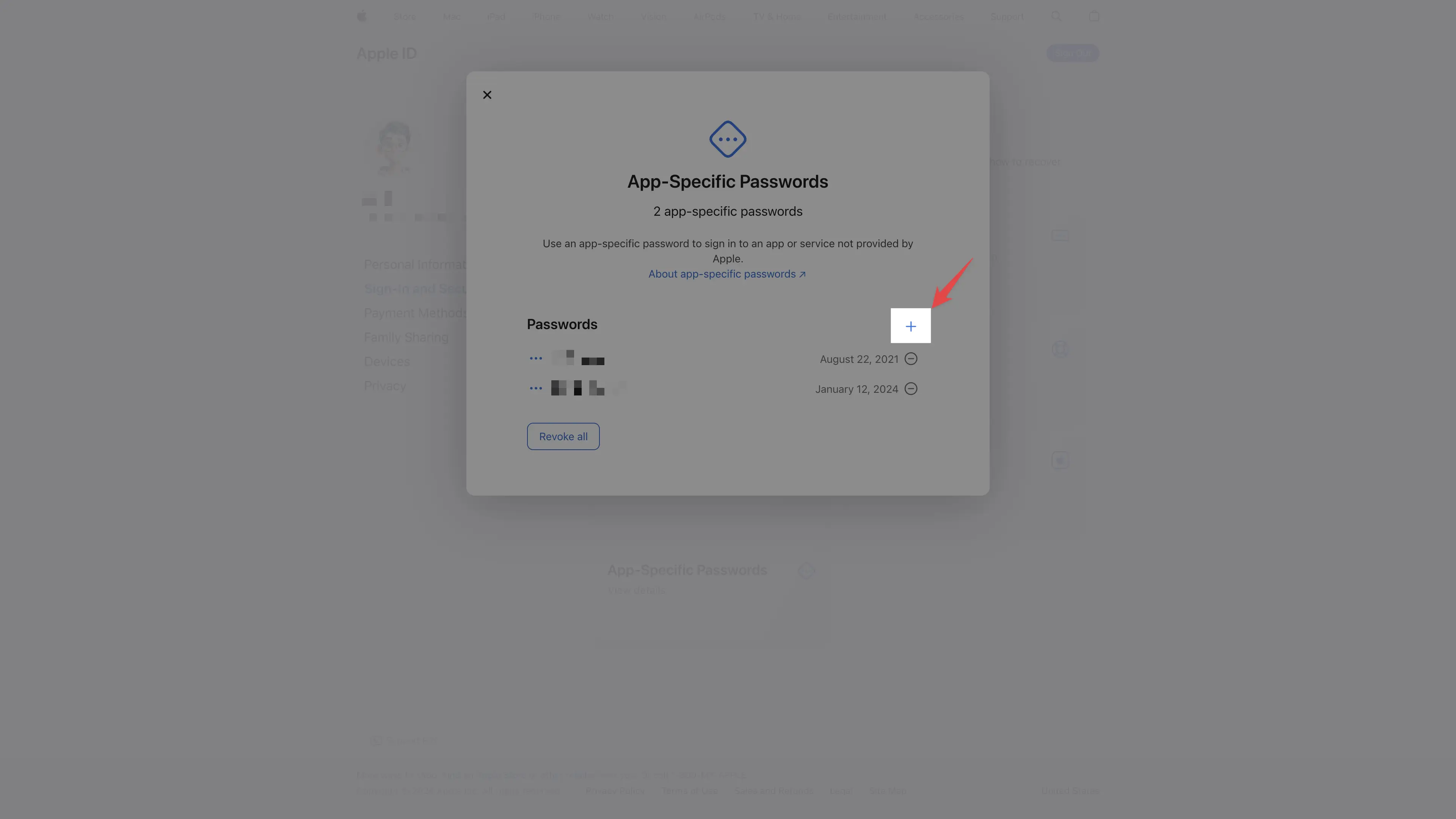
Task: Click the blue diamond passwords icon
Action: point(728,139)
